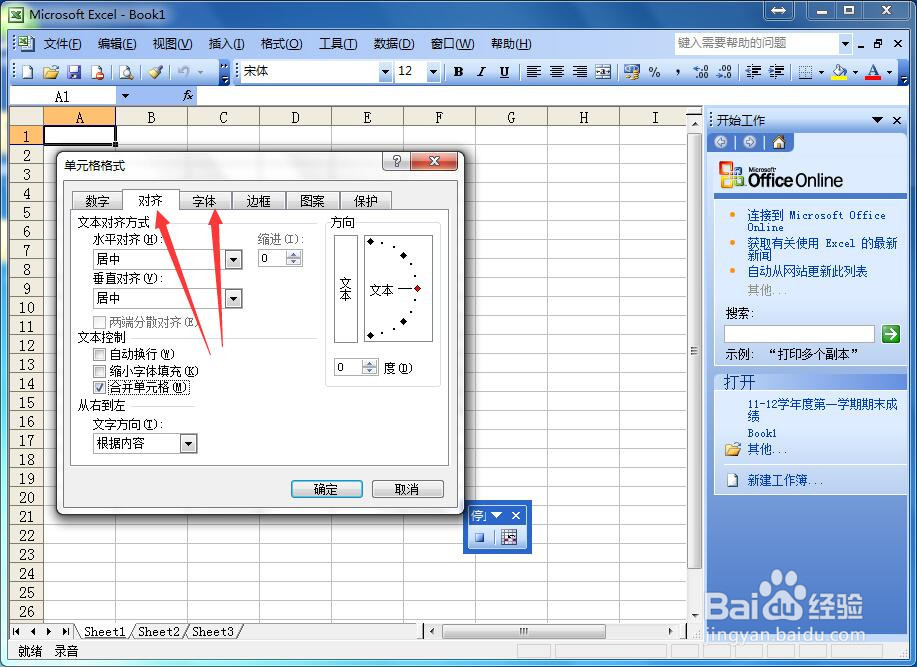
Task: Click the Save floppy disk icon
Action: (74, 72)
